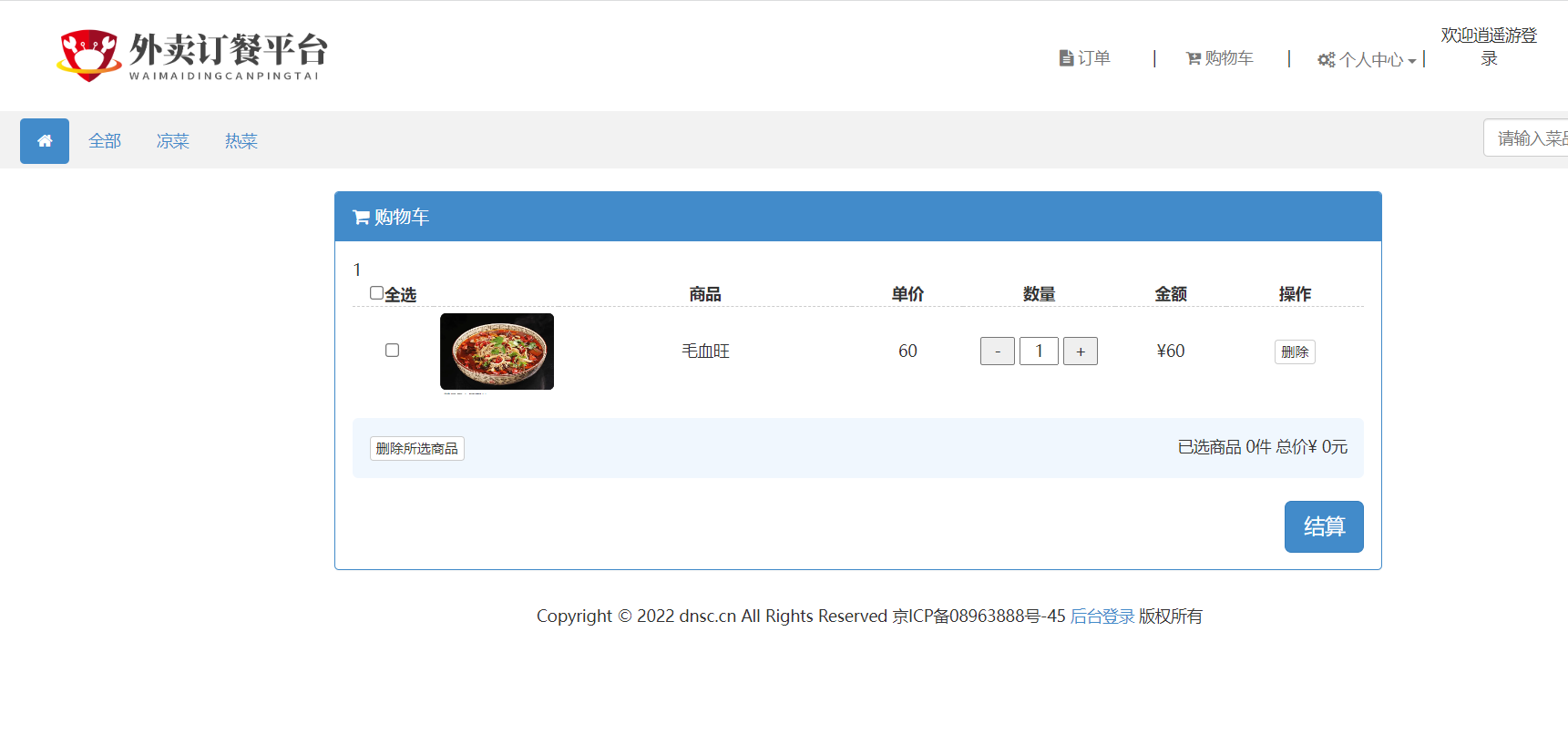Select the 热菜 category tab
1568x754 pixels.
[241, 141]
